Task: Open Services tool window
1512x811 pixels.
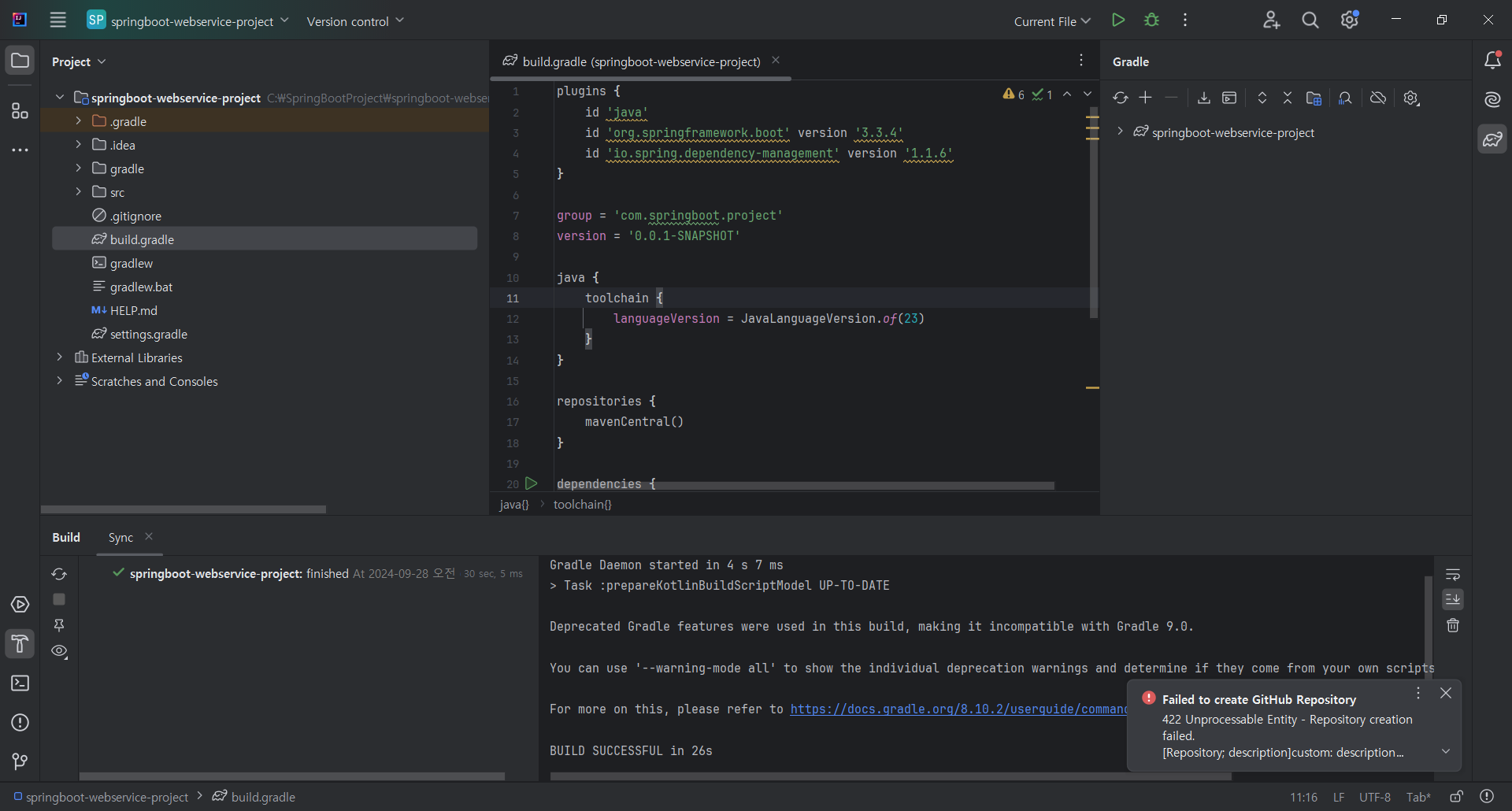Action: pos(20,605)
